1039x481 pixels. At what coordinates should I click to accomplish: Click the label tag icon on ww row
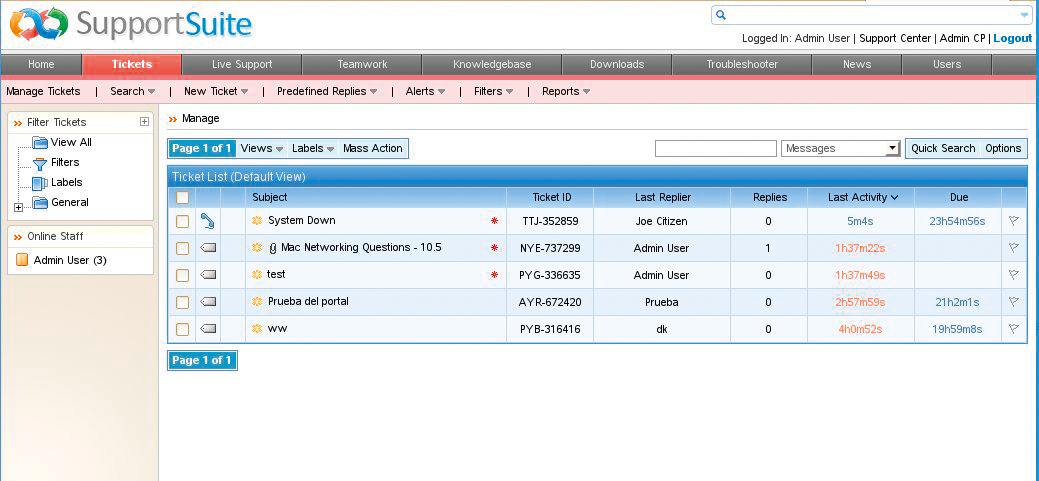(x=208, y=328)
